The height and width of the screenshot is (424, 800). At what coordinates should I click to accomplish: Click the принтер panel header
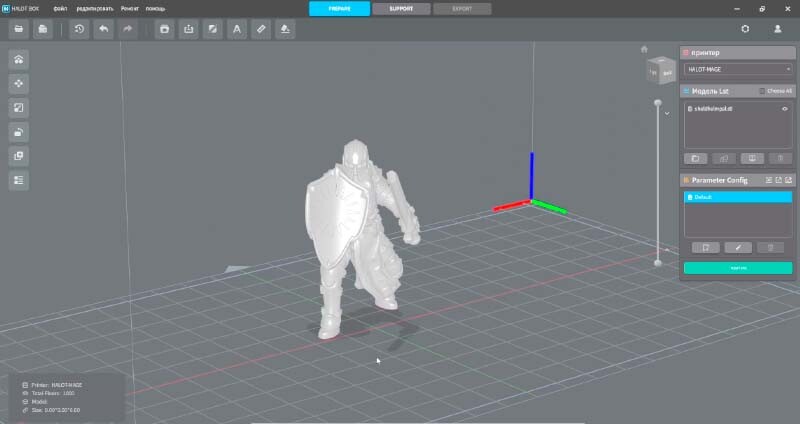pyautogui.click(x=737, y=53)
